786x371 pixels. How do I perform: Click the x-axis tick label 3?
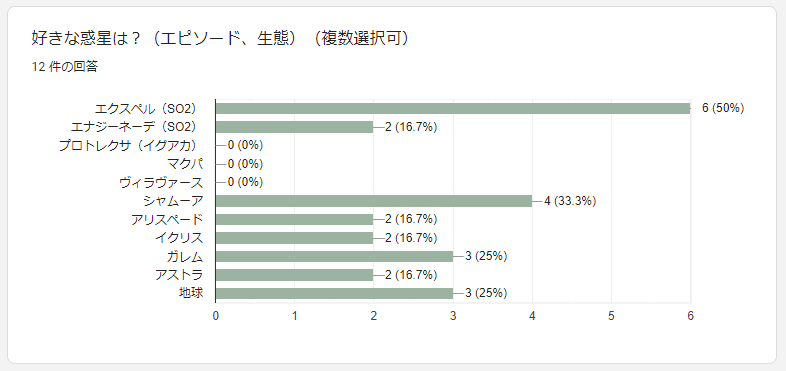(453, 316)
